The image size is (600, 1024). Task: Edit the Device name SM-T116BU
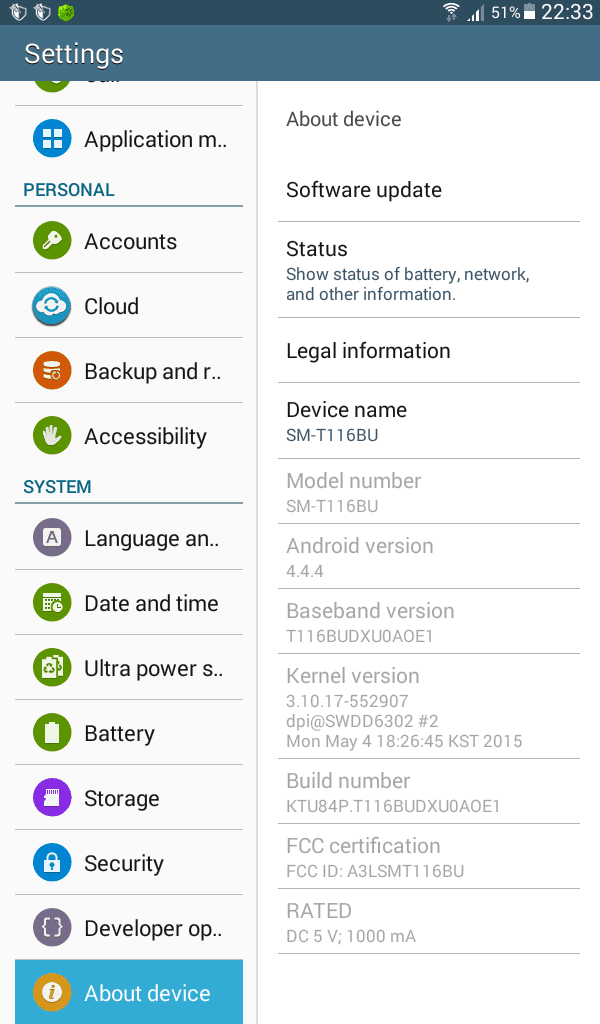tap(429, 421)
